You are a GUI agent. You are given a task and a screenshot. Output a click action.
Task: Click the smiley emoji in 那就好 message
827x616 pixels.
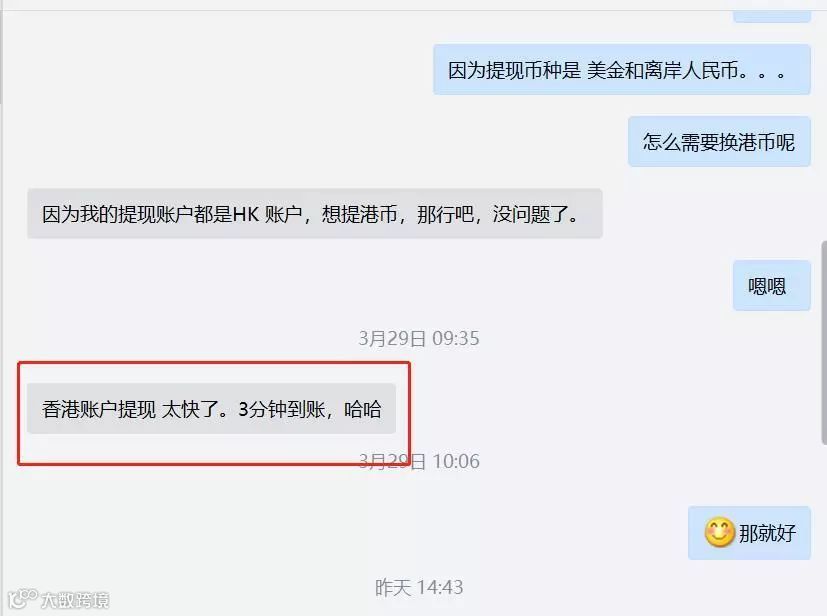tap(719, 533)
